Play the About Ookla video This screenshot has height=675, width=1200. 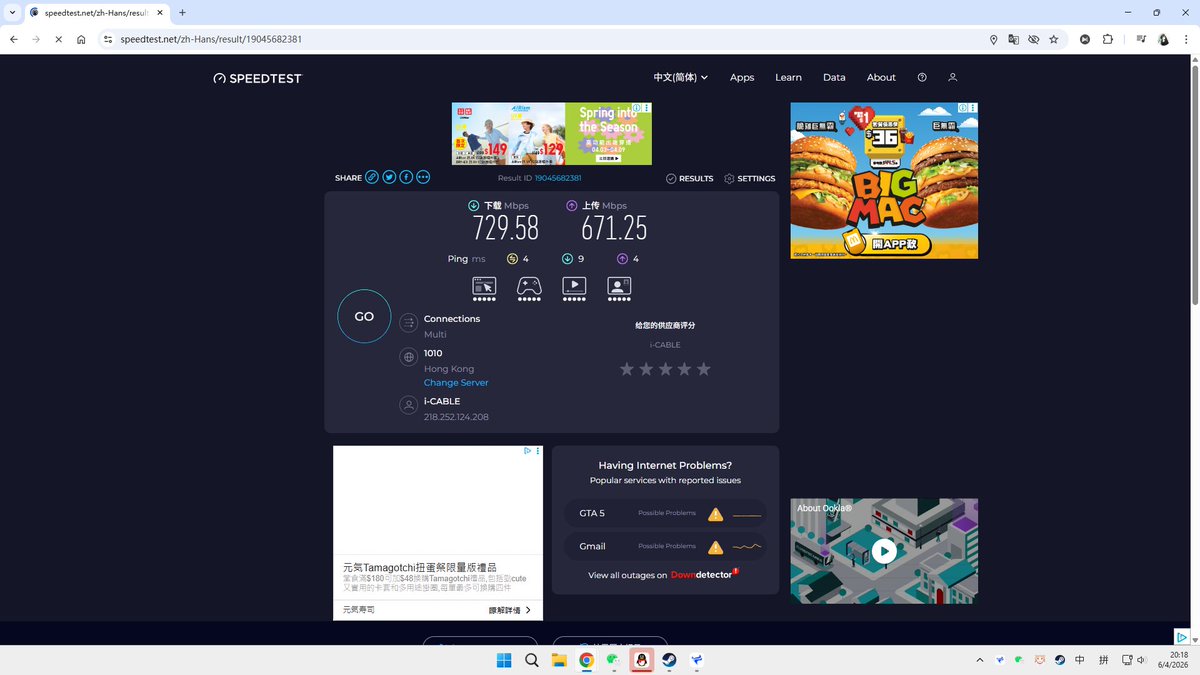(x=884, y=551)
